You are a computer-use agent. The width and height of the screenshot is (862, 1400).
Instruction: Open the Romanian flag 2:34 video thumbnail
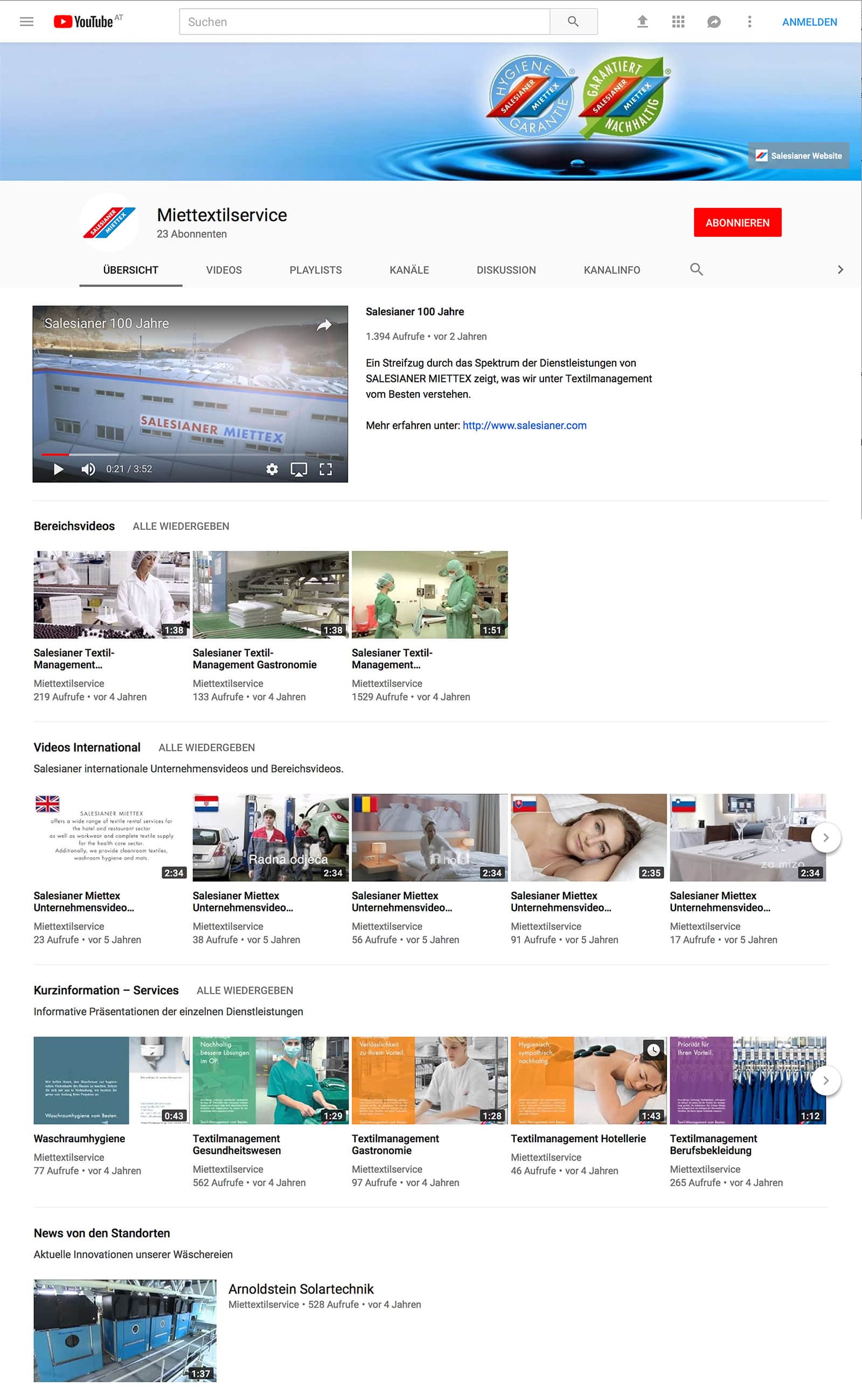(x=429, y=837)
